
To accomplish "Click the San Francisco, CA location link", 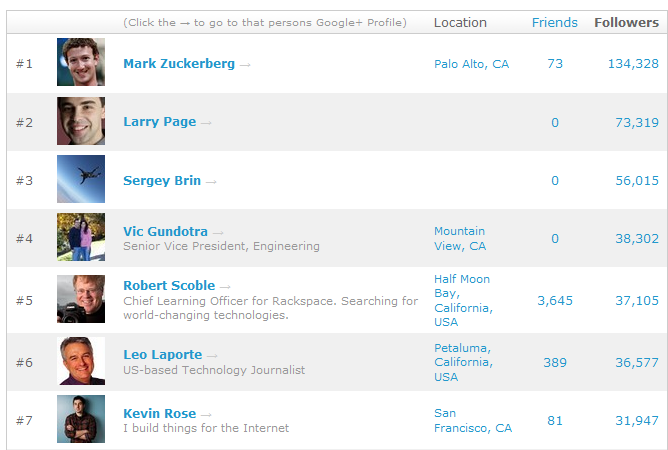I will point(473,421).
